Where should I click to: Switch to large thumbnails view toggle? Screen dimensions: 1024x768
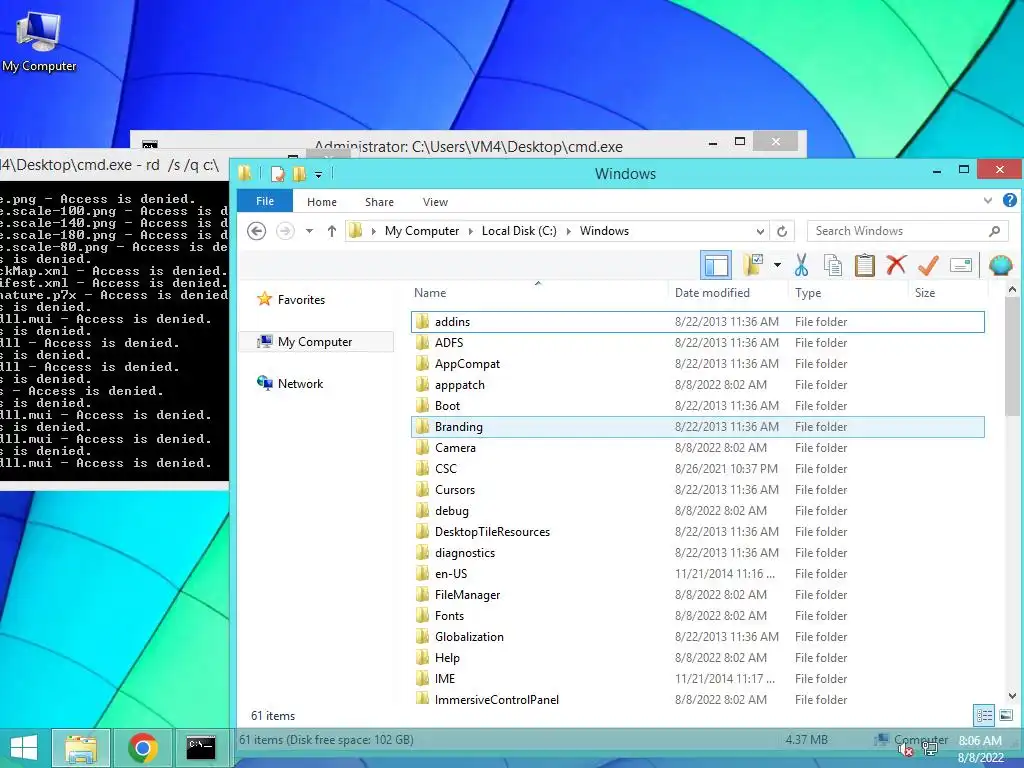[x=1006, y=715]
